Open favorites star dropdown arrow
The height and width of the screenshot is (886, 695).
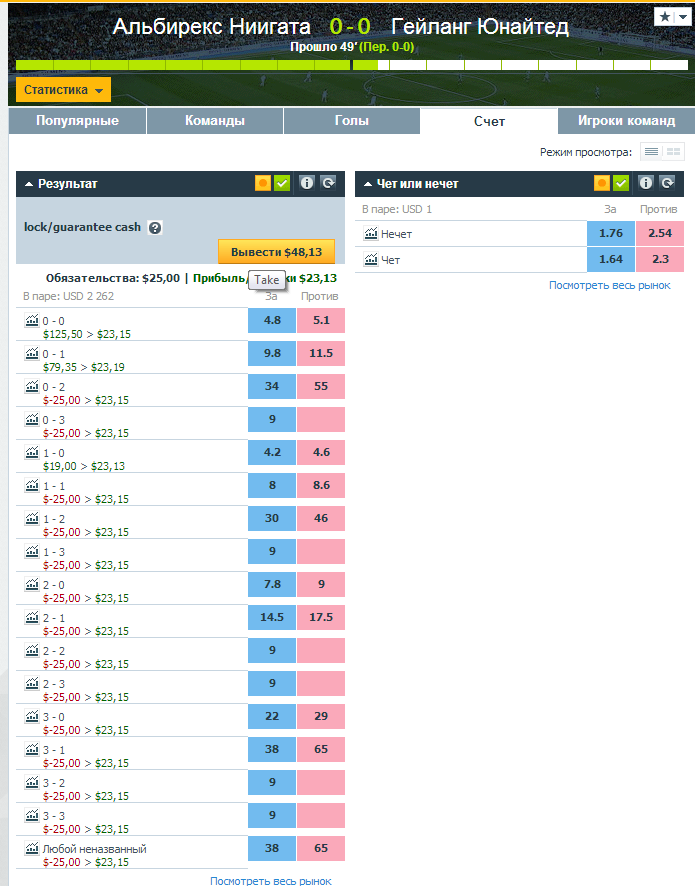click(x=683, y=17)
